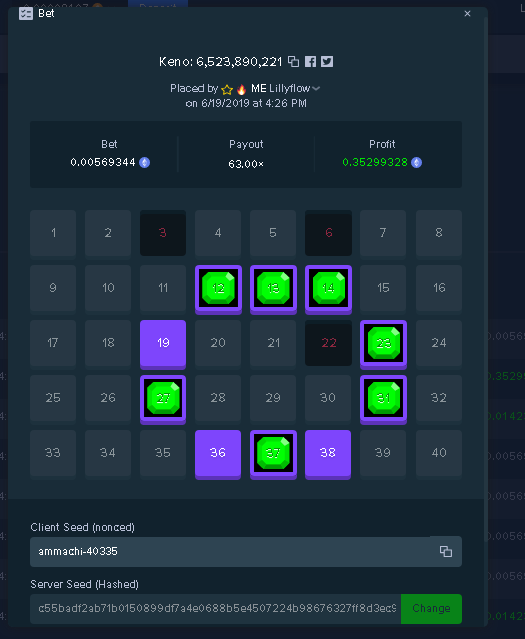Click the bet amount 0.00569344
The image size is (525, 639).
point(103,163)
